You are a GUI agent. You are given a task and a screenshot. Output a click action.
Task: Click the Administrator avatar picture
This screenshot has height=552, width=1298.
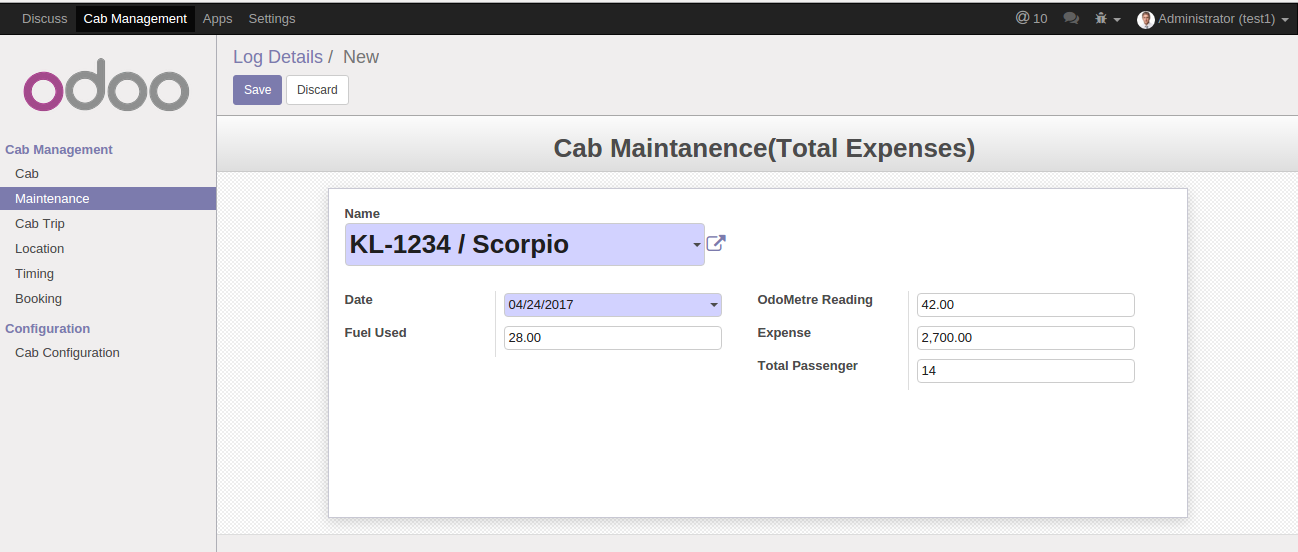click(1146, 19)
